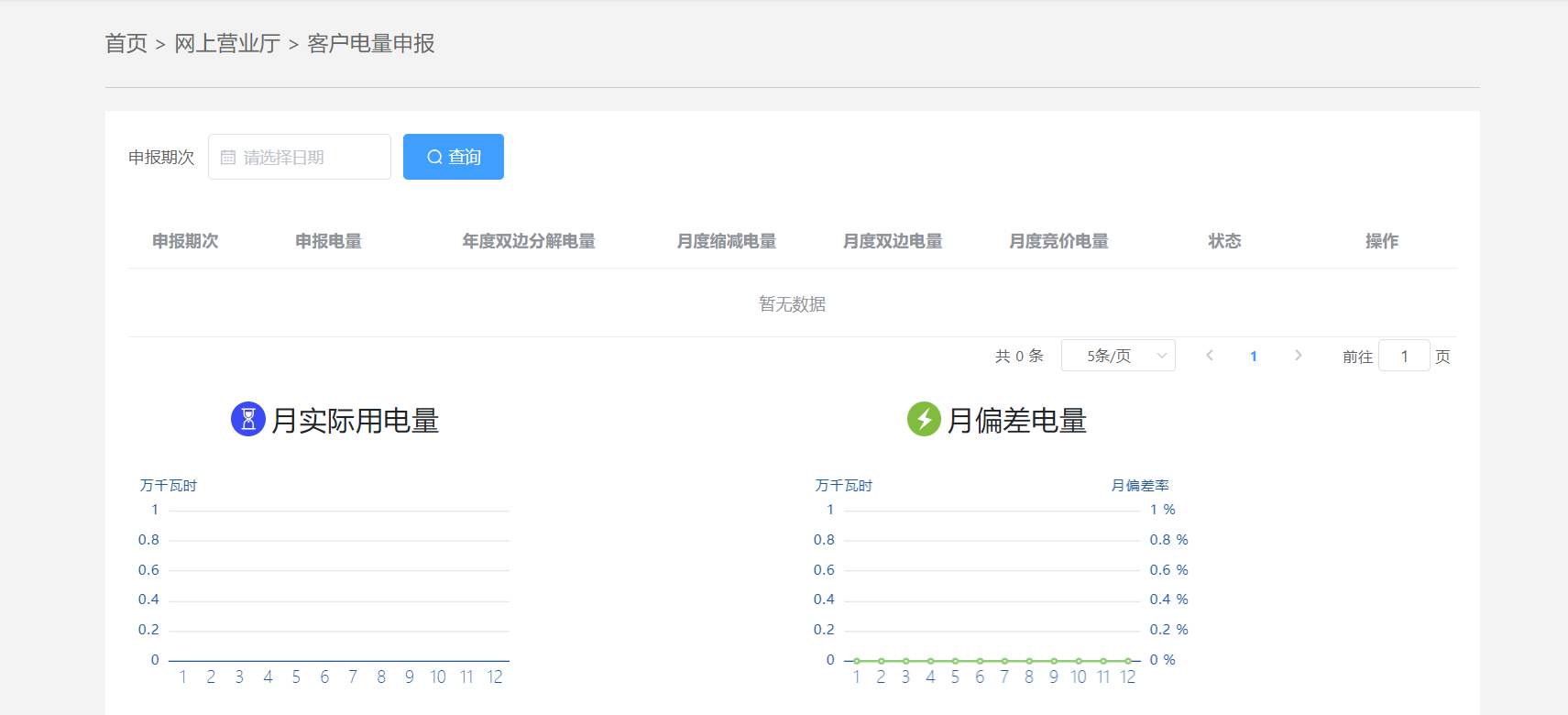The image size is (1568, 715).
Task: Click the 前往 page jump input box
Action: pos(1404,356)
